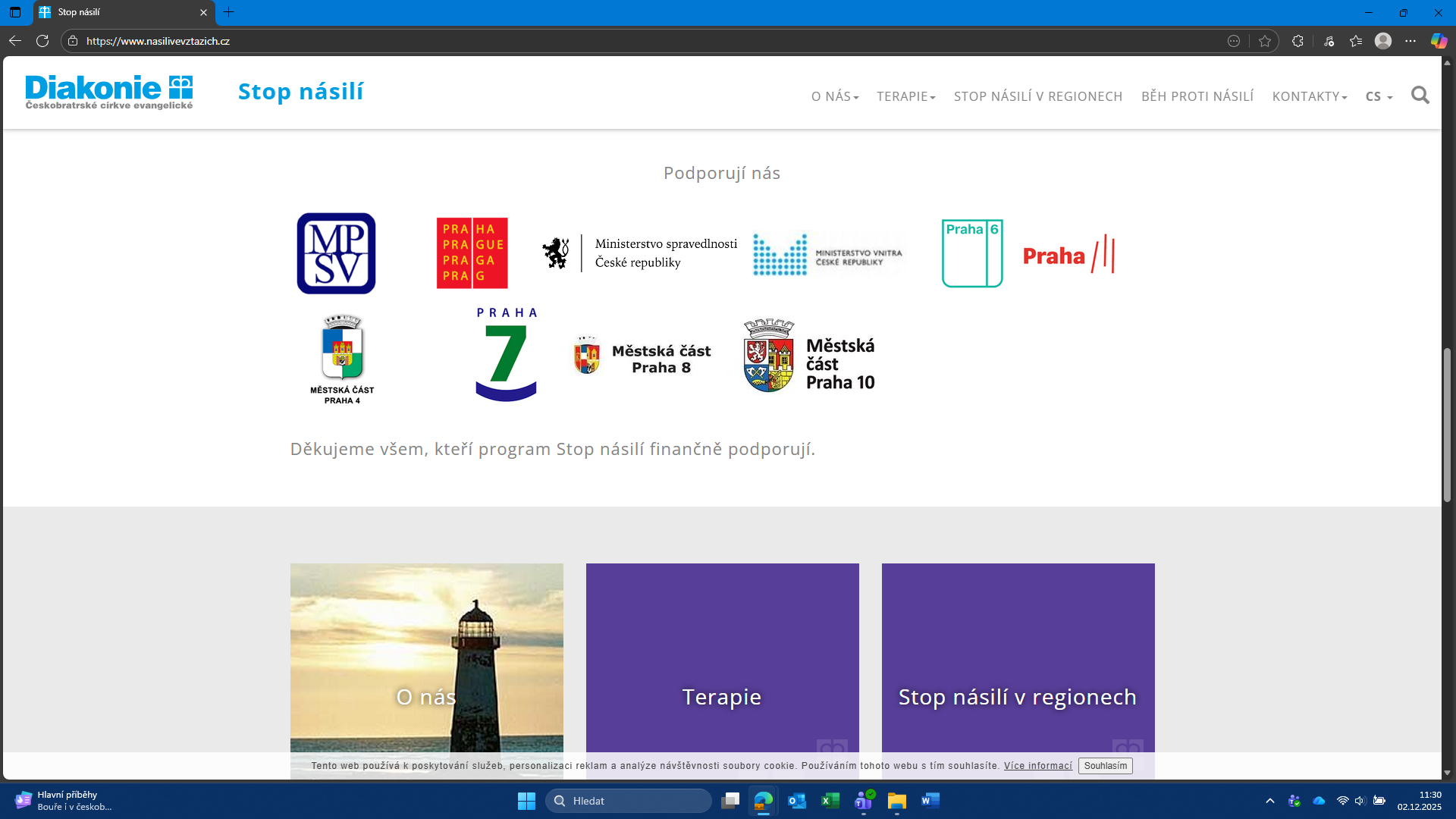Click the Praha 7 logo

pos(506,355)
